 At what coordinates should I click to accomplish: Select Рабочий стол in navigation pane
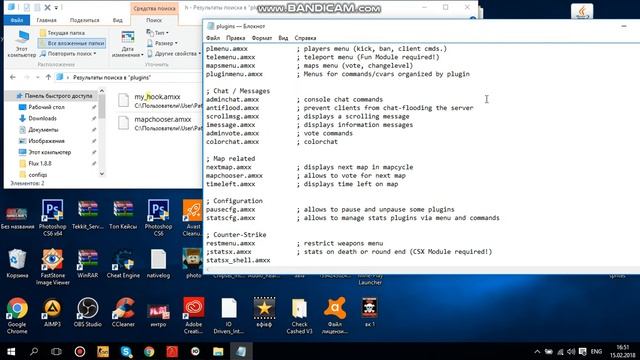point(46,107)
